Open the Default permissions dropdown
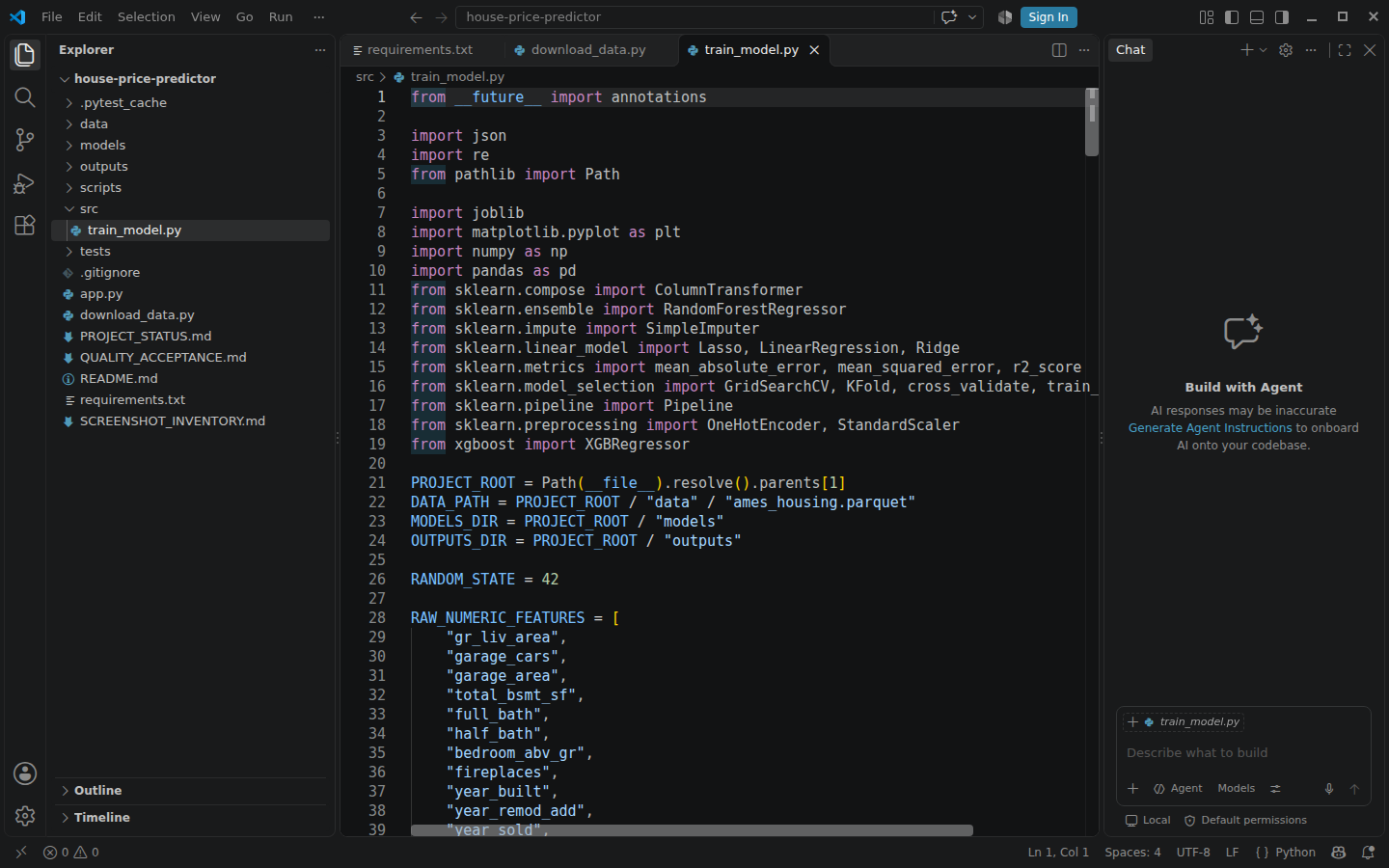 [x=1245, y=821]
